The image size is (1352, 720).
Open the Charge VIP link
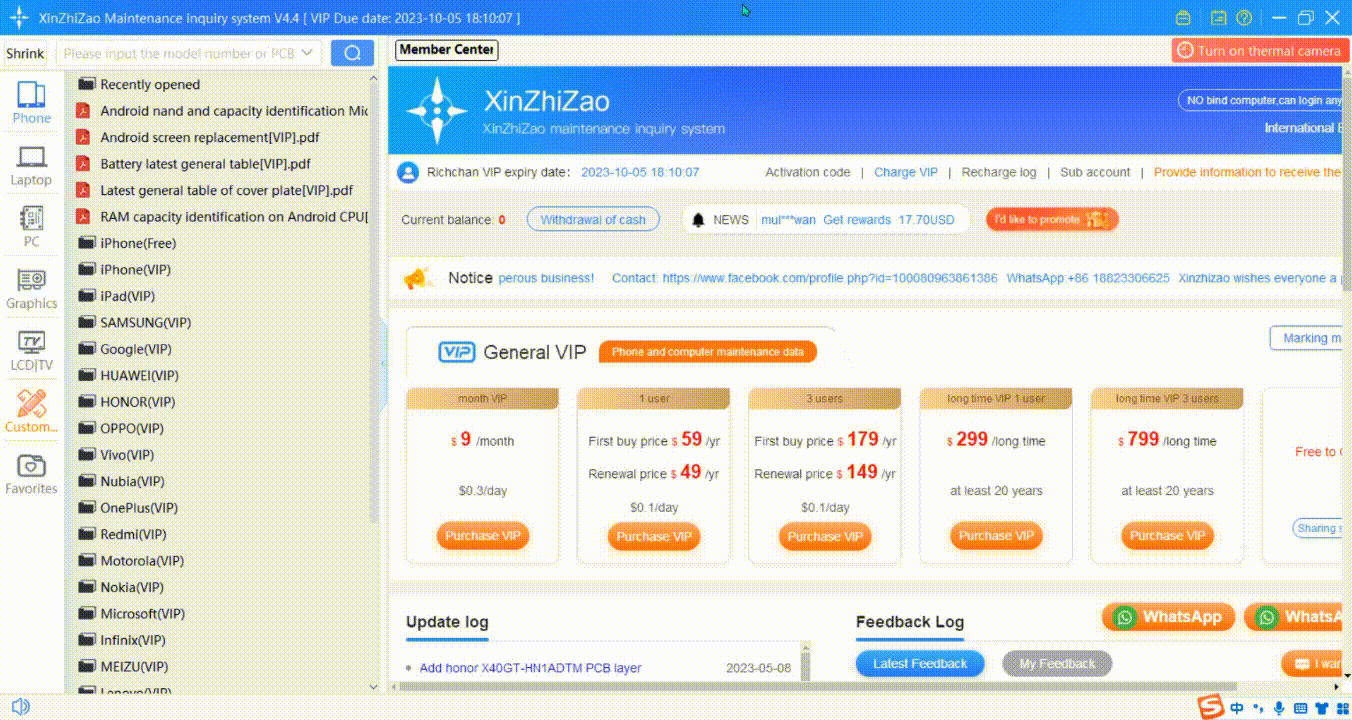click(x=905, y=172)
